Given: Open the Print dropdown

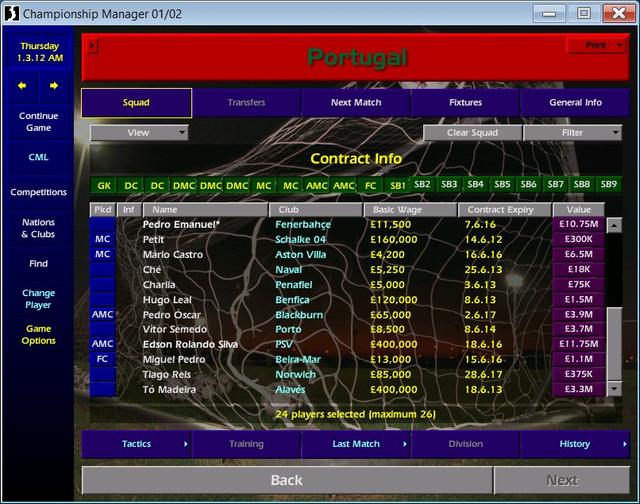Looking at the screenshot, I should 596,45.
